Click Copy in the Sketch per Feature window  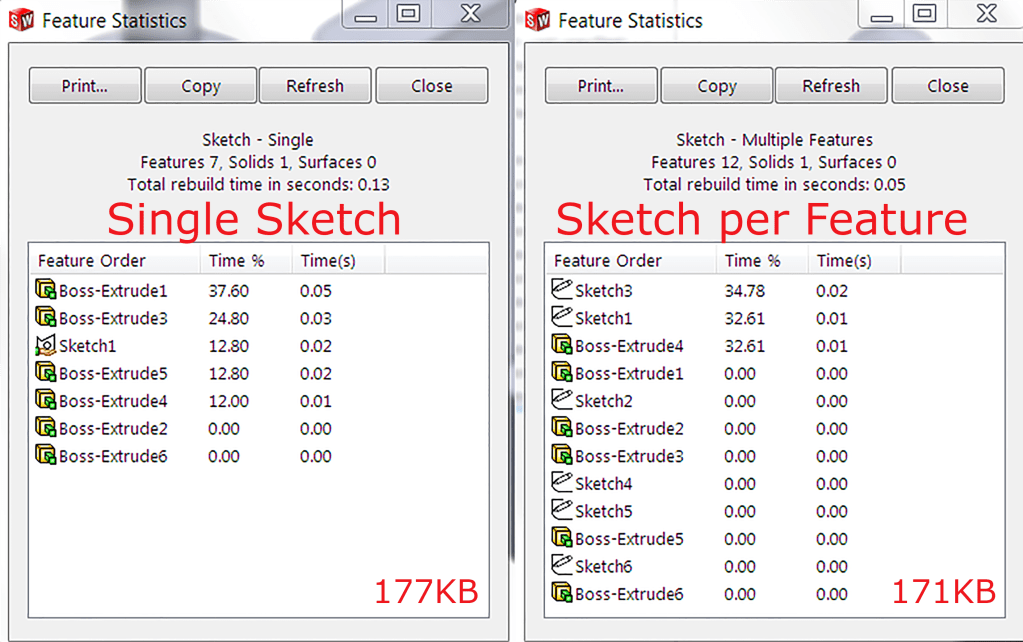pos(715,85)
